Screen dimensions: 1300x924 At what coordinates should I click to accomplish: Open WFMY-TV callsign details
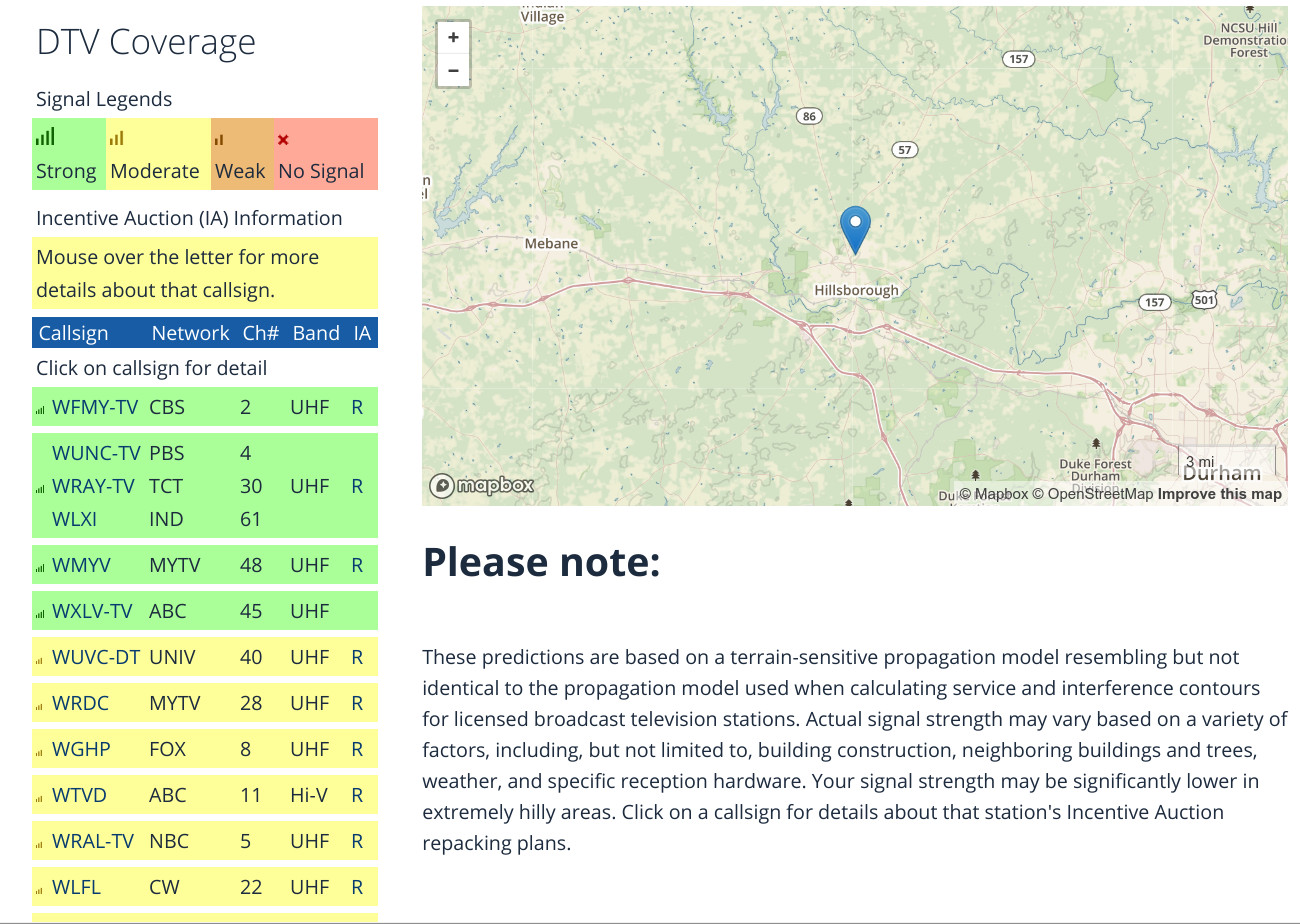pos(95,407)
